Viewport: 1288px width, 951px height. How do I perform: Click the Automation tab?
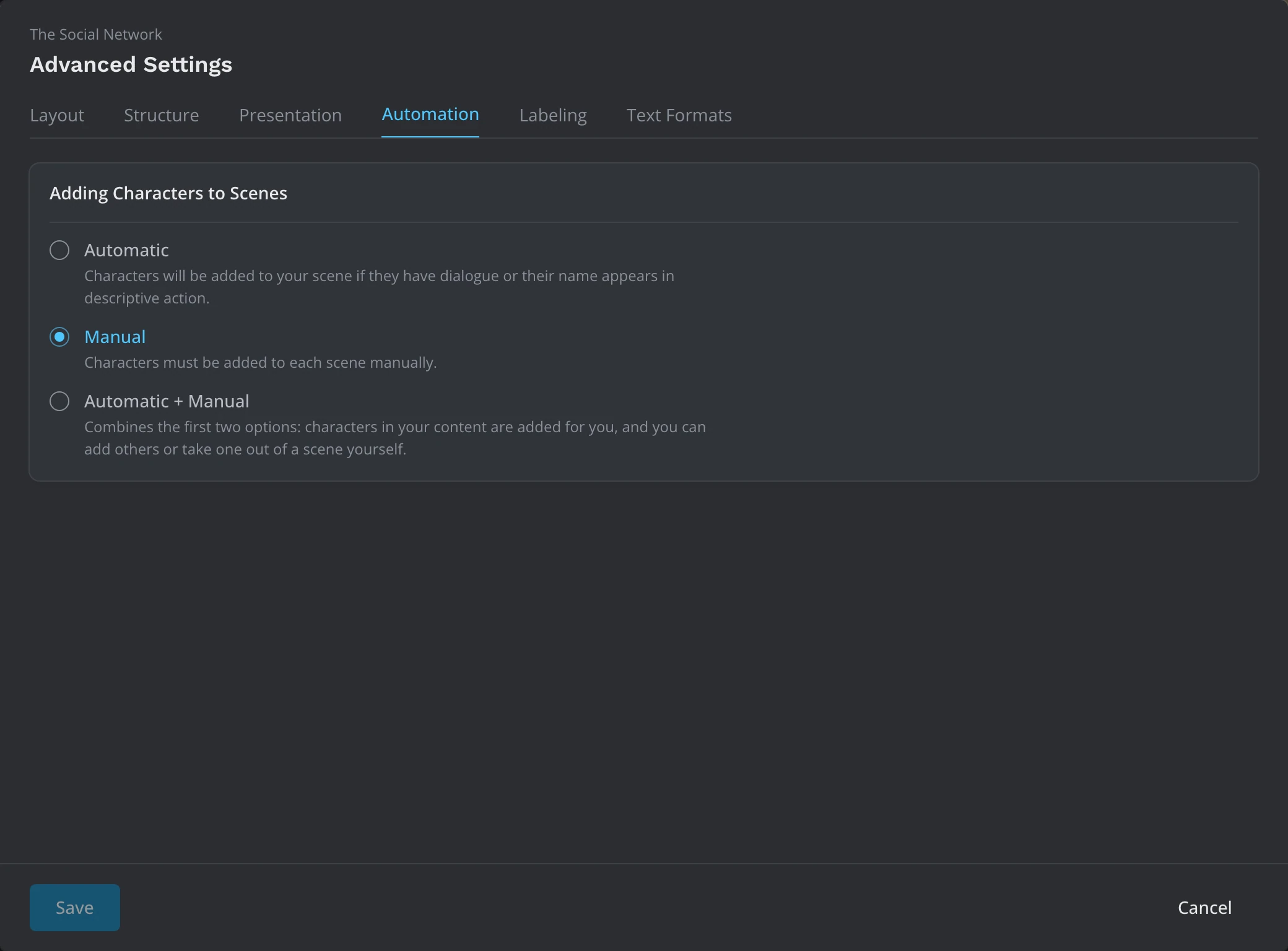coord(430,115)
